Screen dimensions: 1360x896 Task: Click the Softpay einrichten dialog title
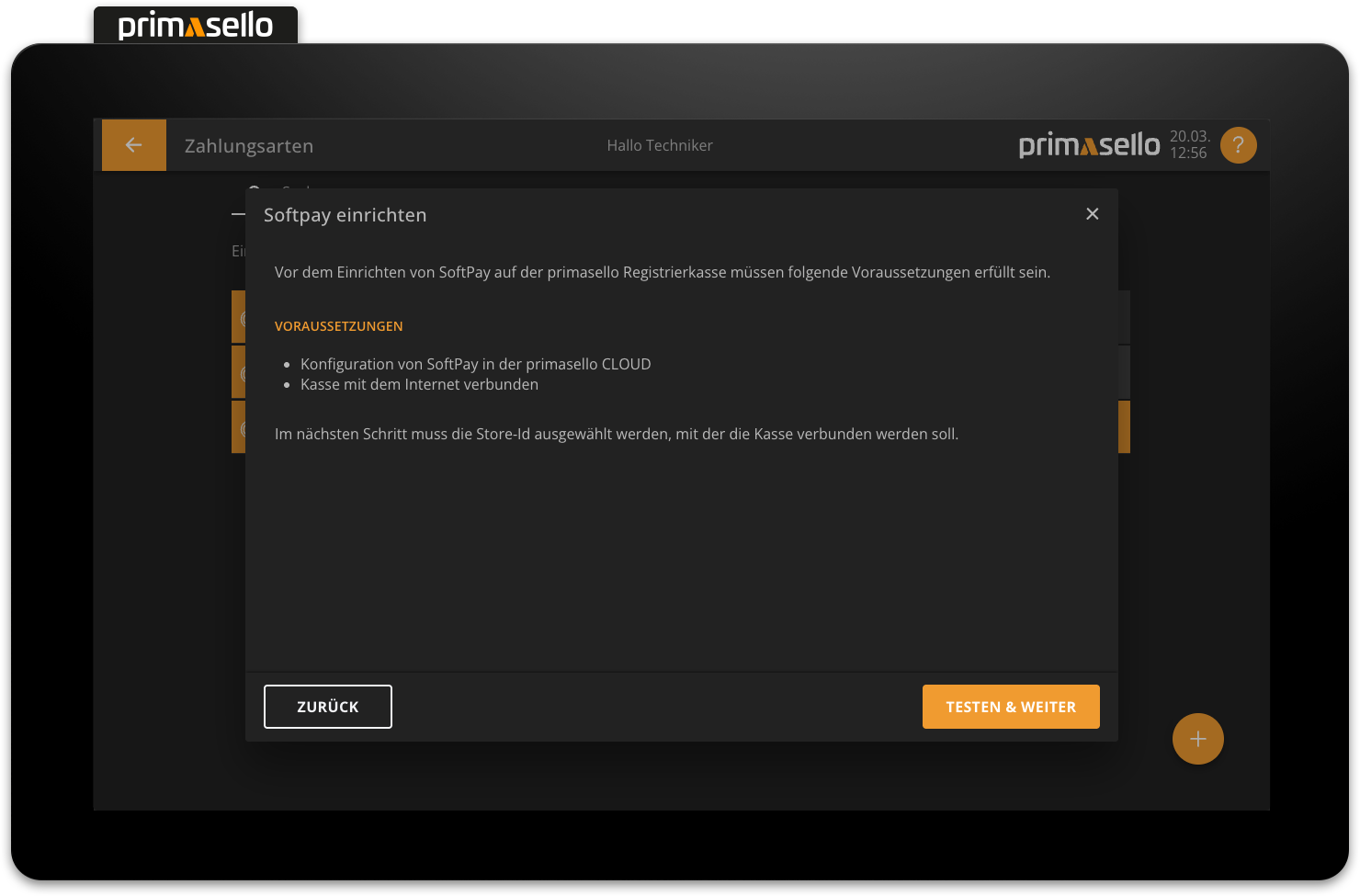click(x=345, y=215)
